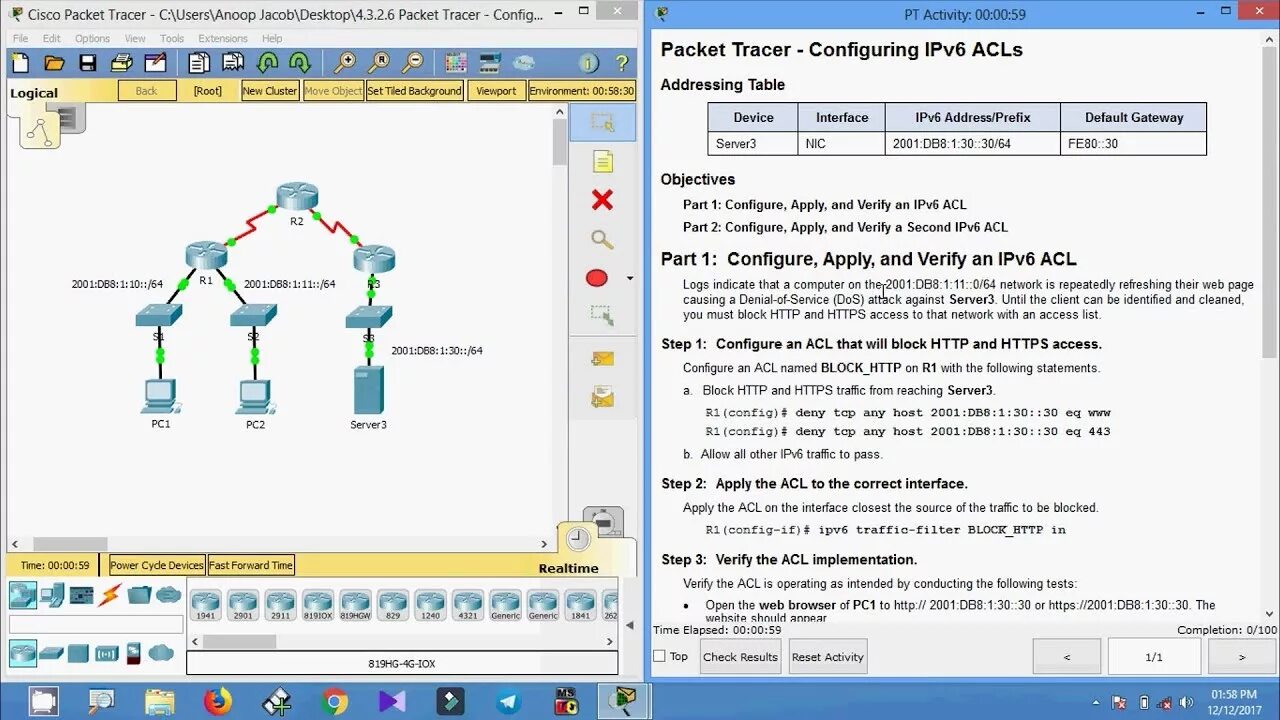Image resolution: width=1280 pixels, height=720 pixels.
Task: Select the Draw shape red ellipse tool
Action: 597,278
